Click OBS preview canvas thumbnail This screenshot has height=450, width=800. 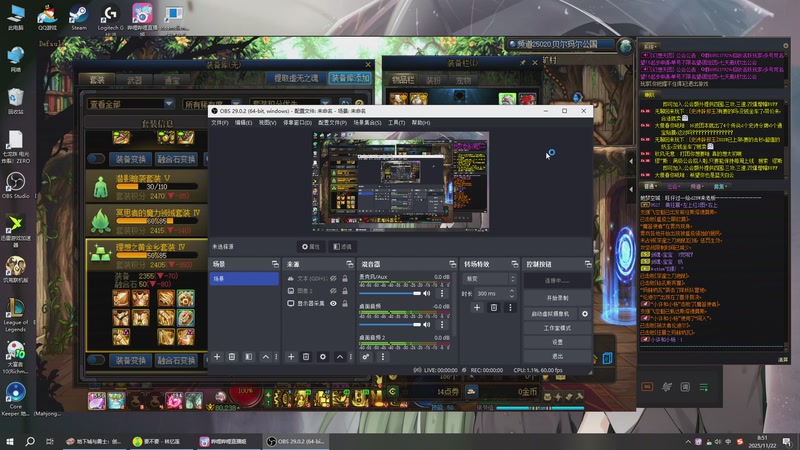point(401,181)
